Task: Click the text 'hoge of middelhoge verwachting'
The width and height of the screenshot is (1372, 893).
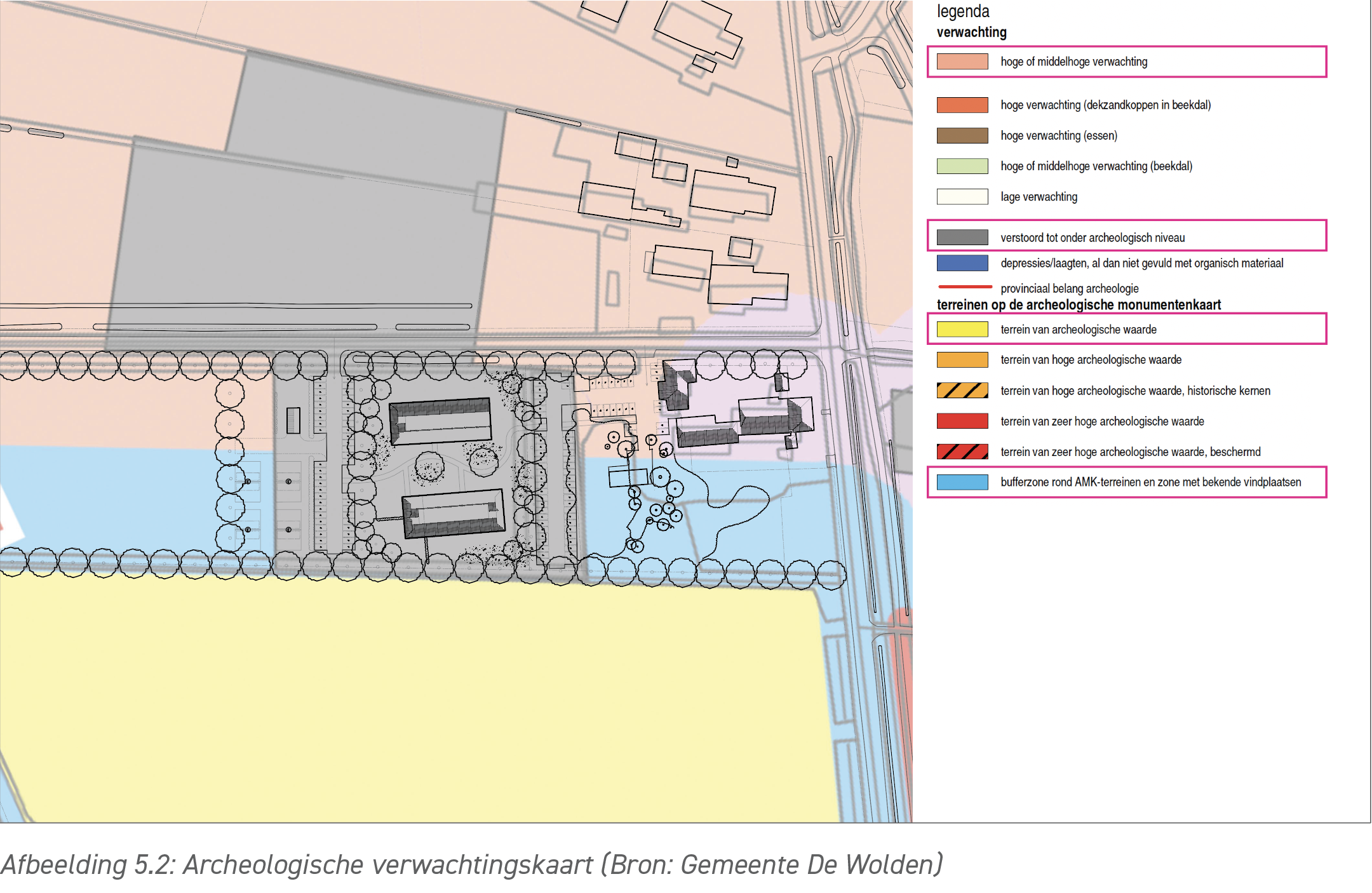Action: click(x=1074, y=62)
